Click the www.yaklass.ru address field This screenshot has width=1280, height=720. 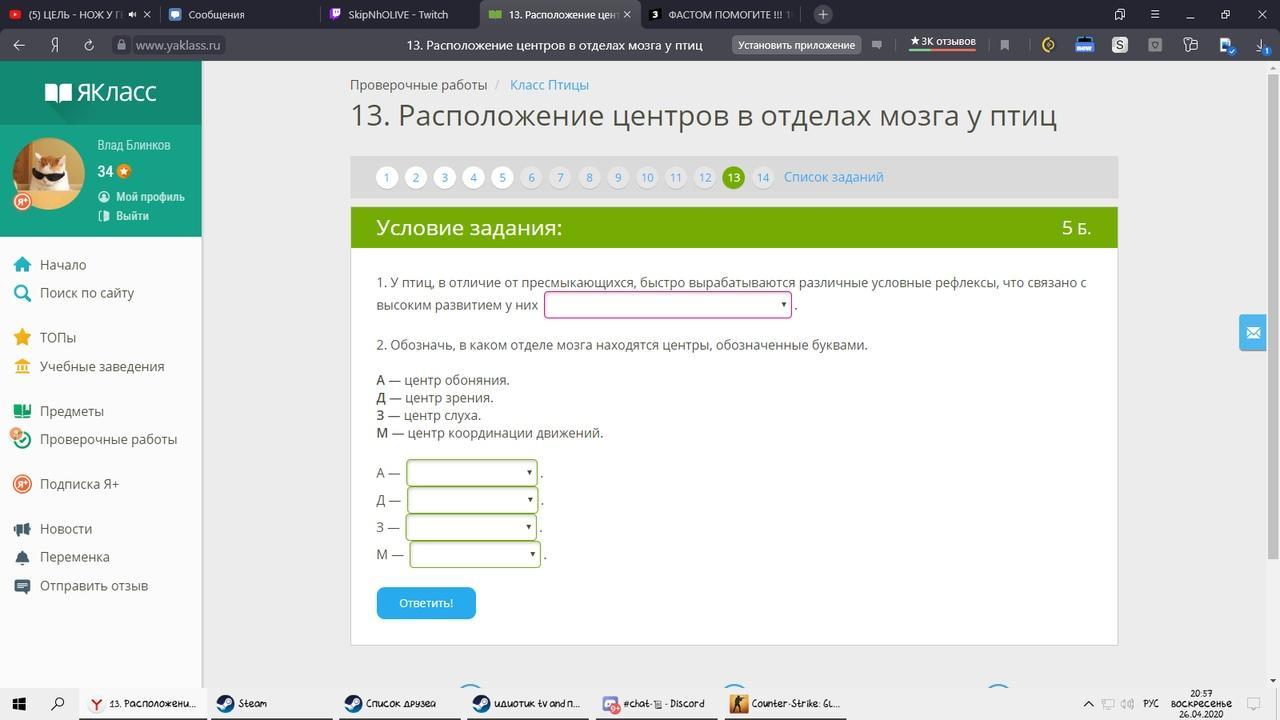(x=178, y=45)
